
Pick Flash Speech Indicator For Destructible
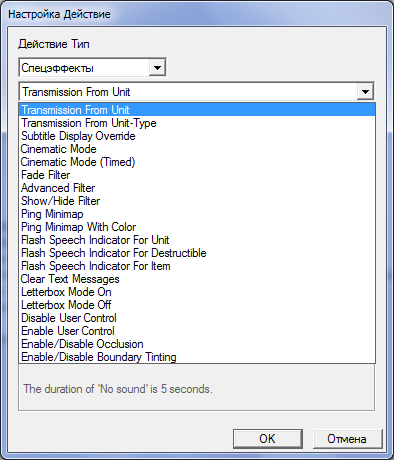click(197, 253)
